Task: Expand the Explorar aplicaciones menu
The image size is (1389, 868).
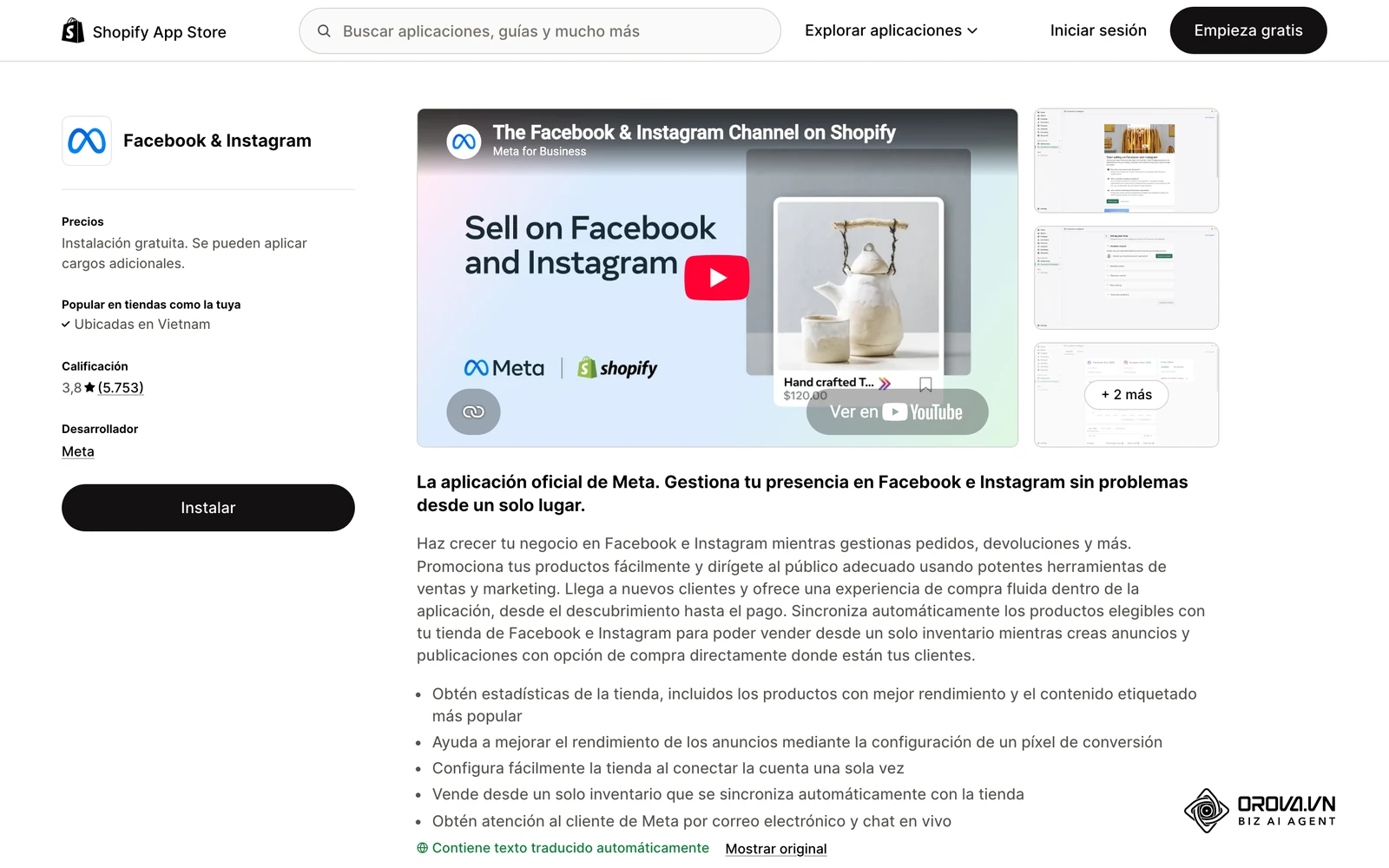Action: tap(891, 30)
